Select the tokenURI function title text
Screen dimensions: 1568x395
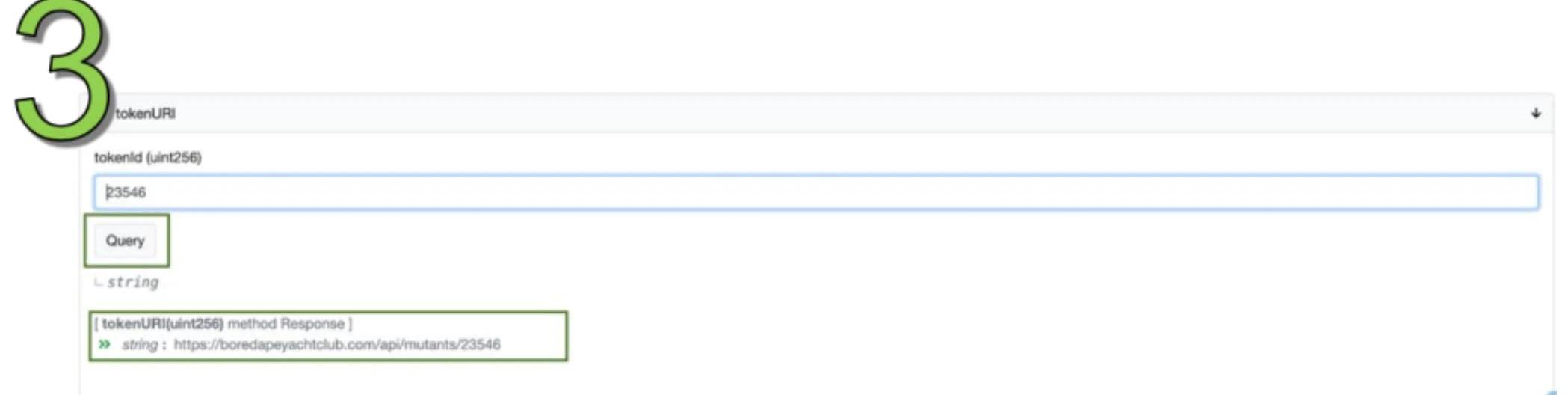(145, 114)
